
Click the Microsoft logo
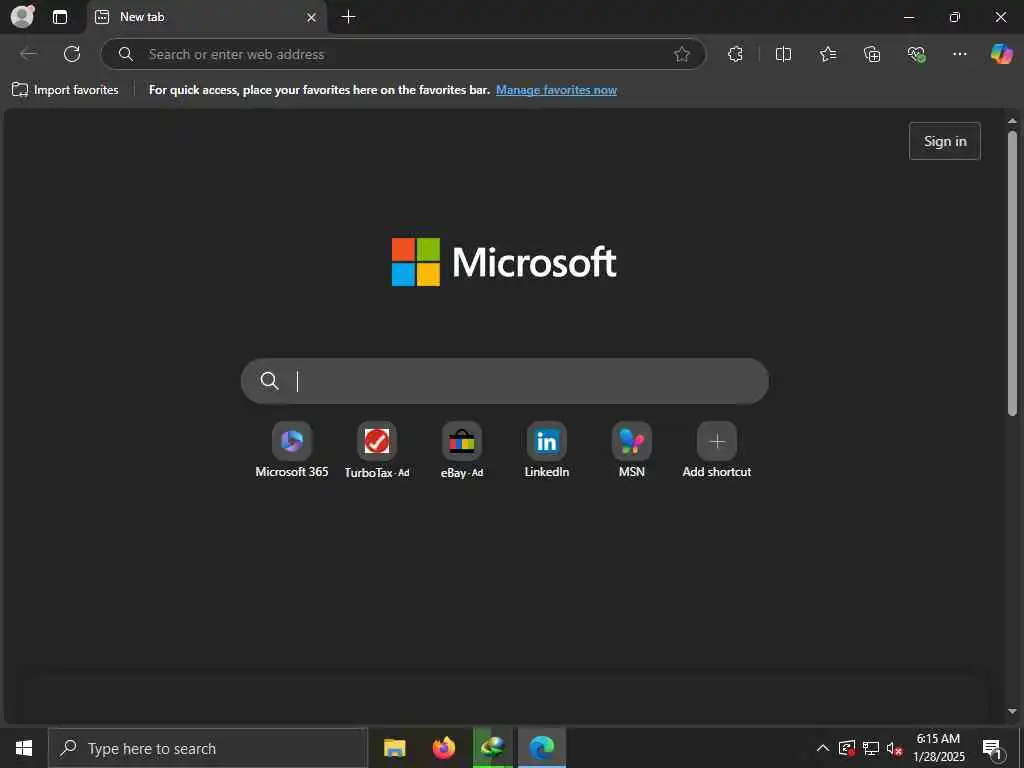click(x=504, y=262)
